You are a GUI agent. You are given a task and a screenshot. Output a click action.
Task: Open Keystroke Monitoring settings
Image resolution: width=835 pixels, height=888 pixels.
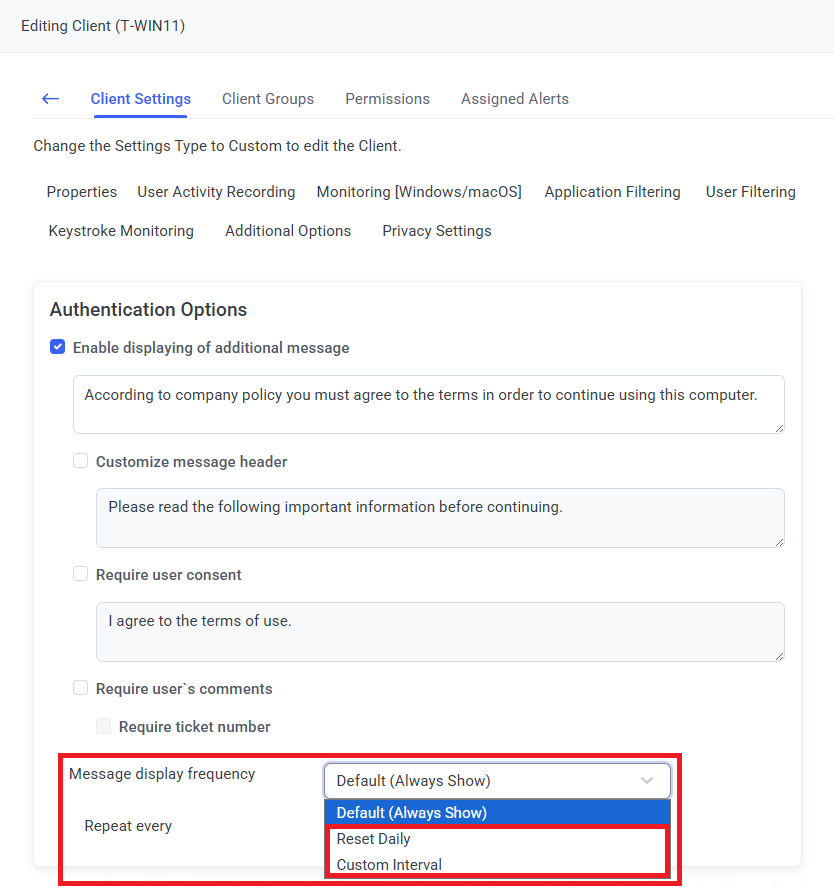click(x=121, y=231)
